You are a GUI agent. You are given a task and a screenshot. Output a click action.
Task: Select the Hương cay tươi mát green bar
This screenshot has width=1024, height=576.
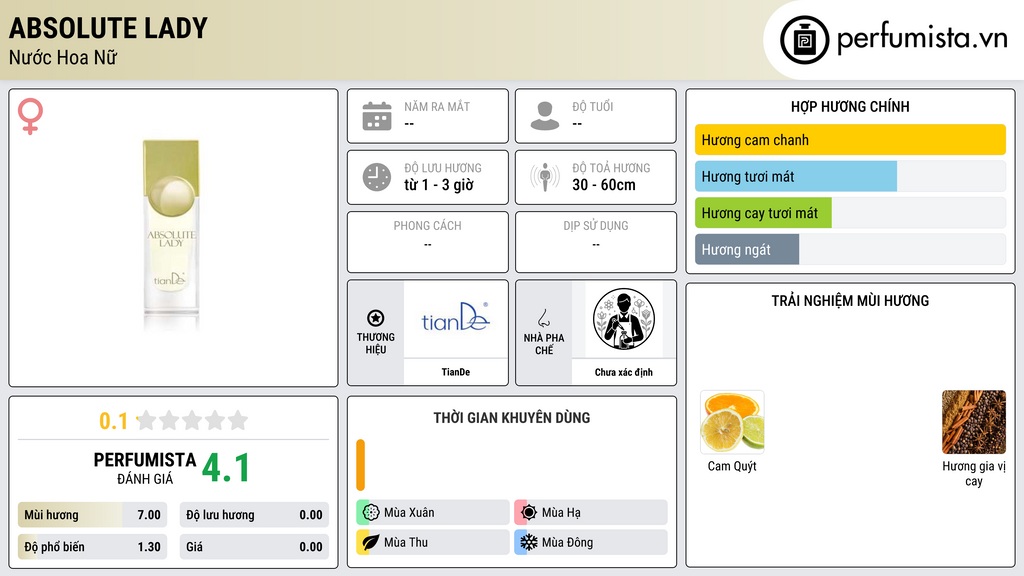click(x=763, y=213)
